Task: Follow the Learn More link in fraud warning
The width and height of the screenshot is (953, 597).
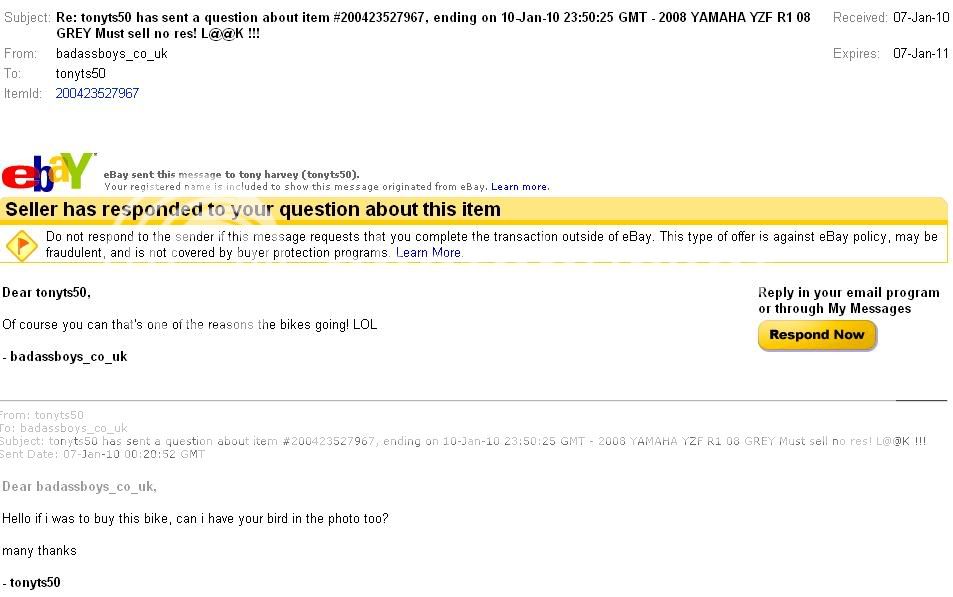Action: pyautogui.click(x=428, y=253)
